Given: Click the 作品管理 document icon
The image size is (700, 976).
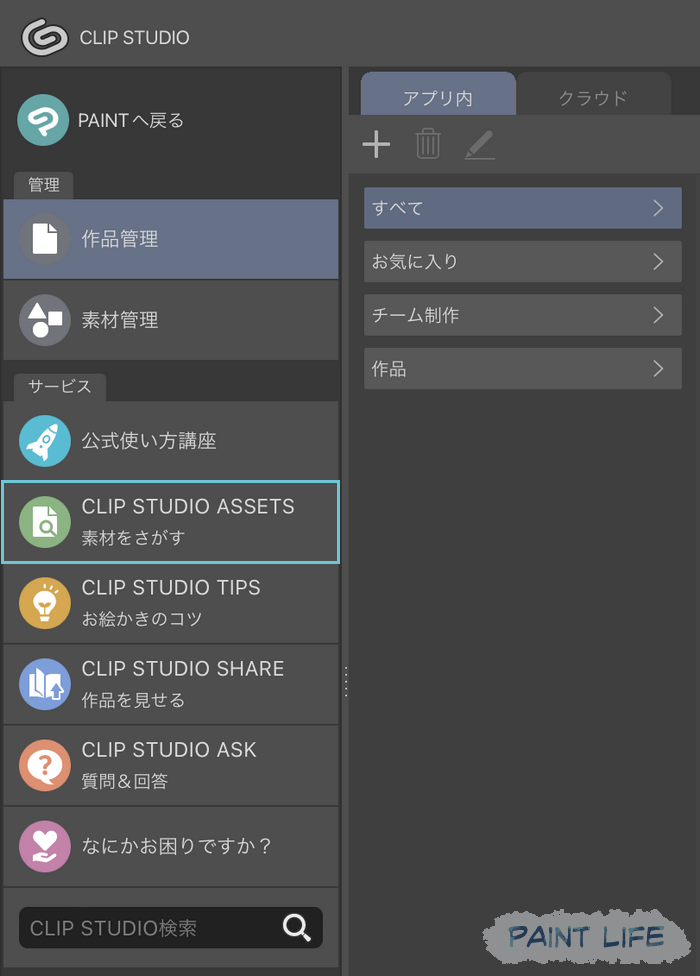Looking at the screenshot, I should click(x=43, y=239).
